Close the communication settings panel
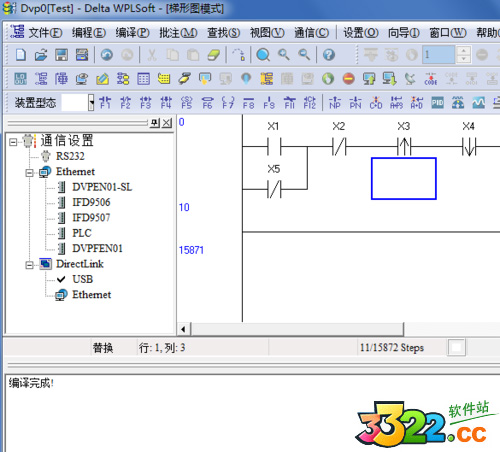500x452 pixels. click(x=167, y=123)
